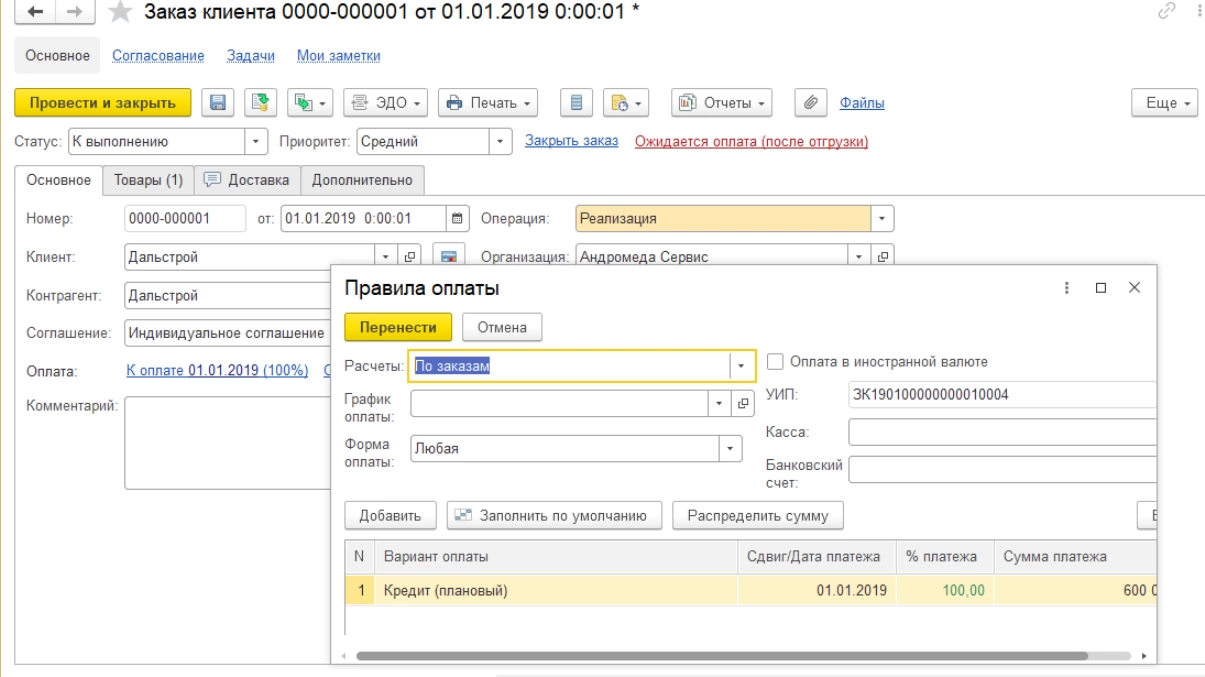The image size is (1205, 677).
Task: Open Мои заметки section
Action: coord(339,56)
